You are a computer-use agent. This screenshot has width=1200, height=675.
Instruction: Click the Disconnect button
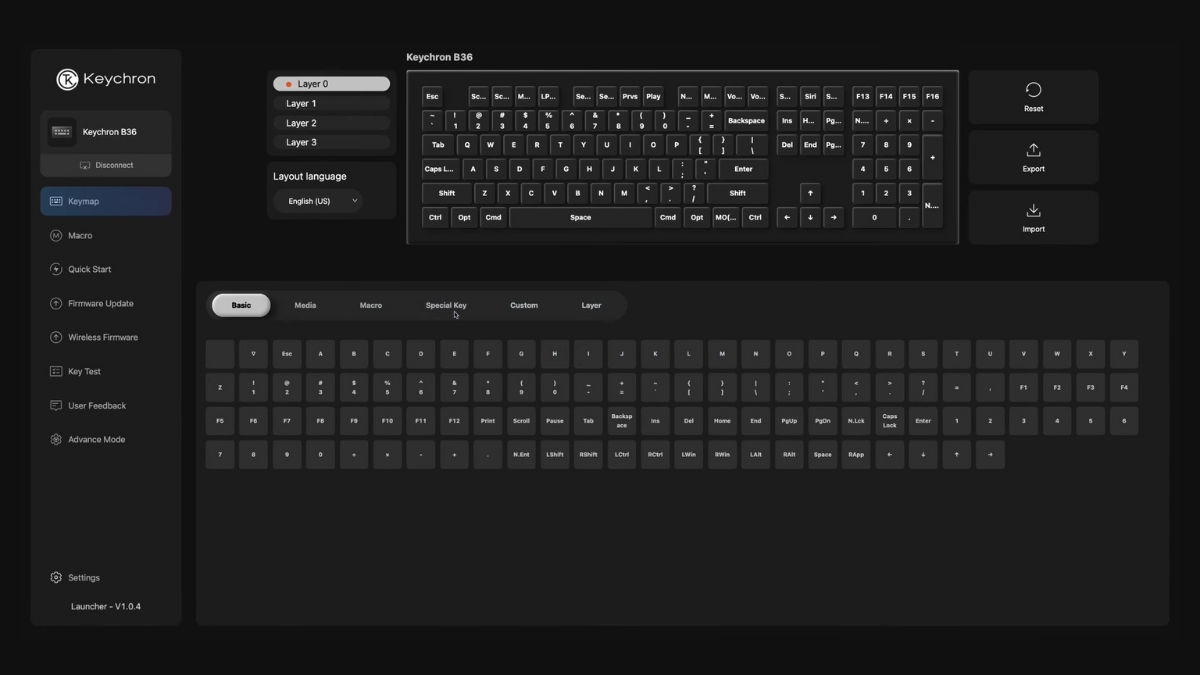106,165
